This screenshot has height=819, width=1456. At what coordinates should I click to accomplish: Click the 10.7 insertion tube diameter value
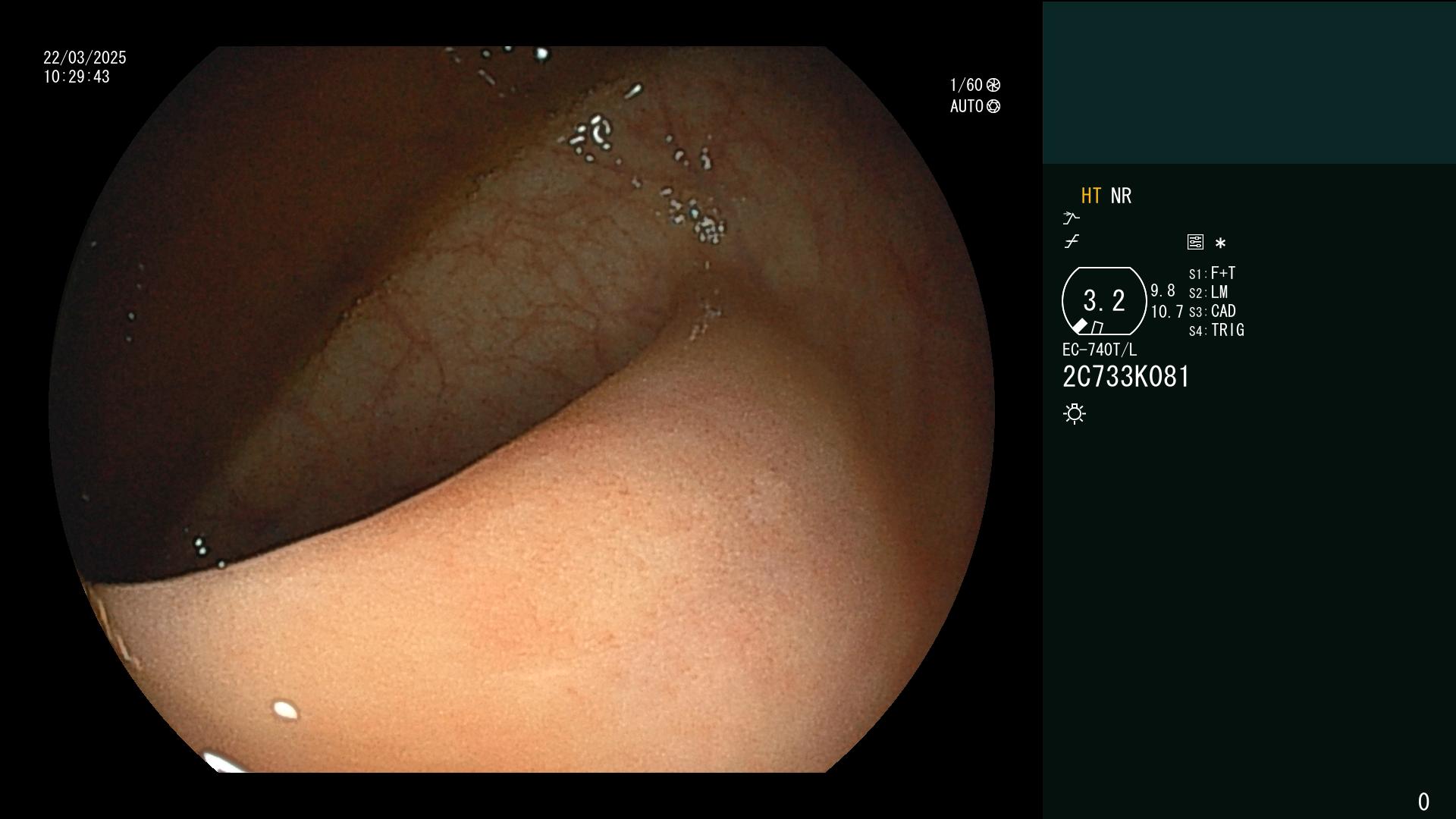pyautogui.click(x=1166, y=312)
